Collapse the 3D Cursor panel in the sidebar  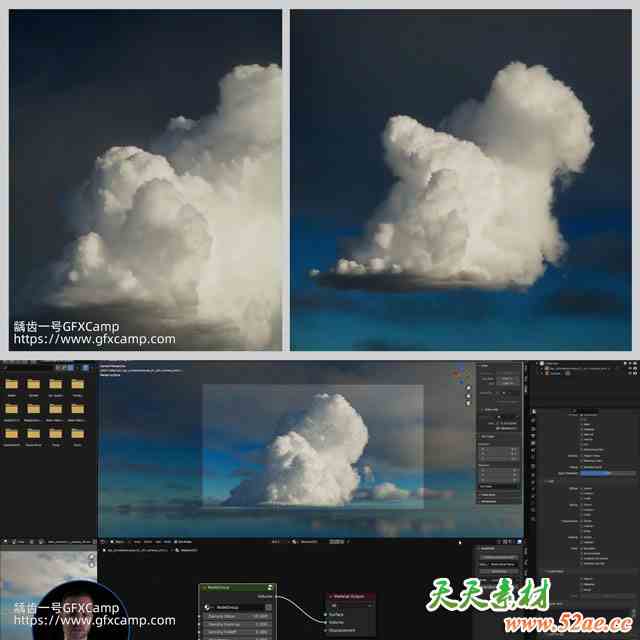click(x=487, y=436)
